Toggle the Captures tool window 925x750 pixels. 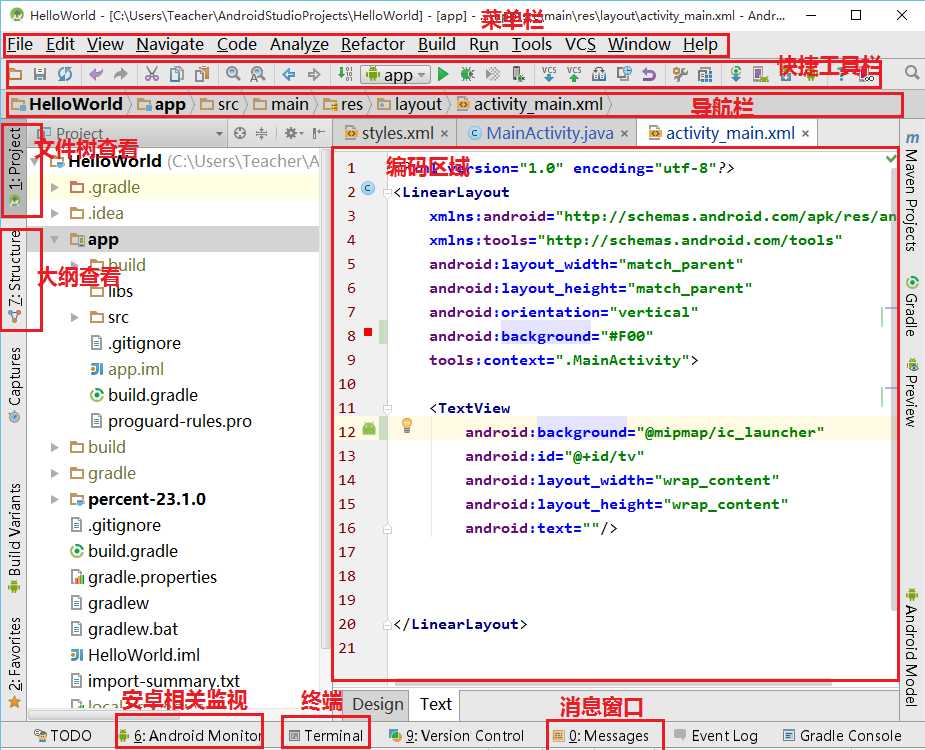tap(15, 385)
